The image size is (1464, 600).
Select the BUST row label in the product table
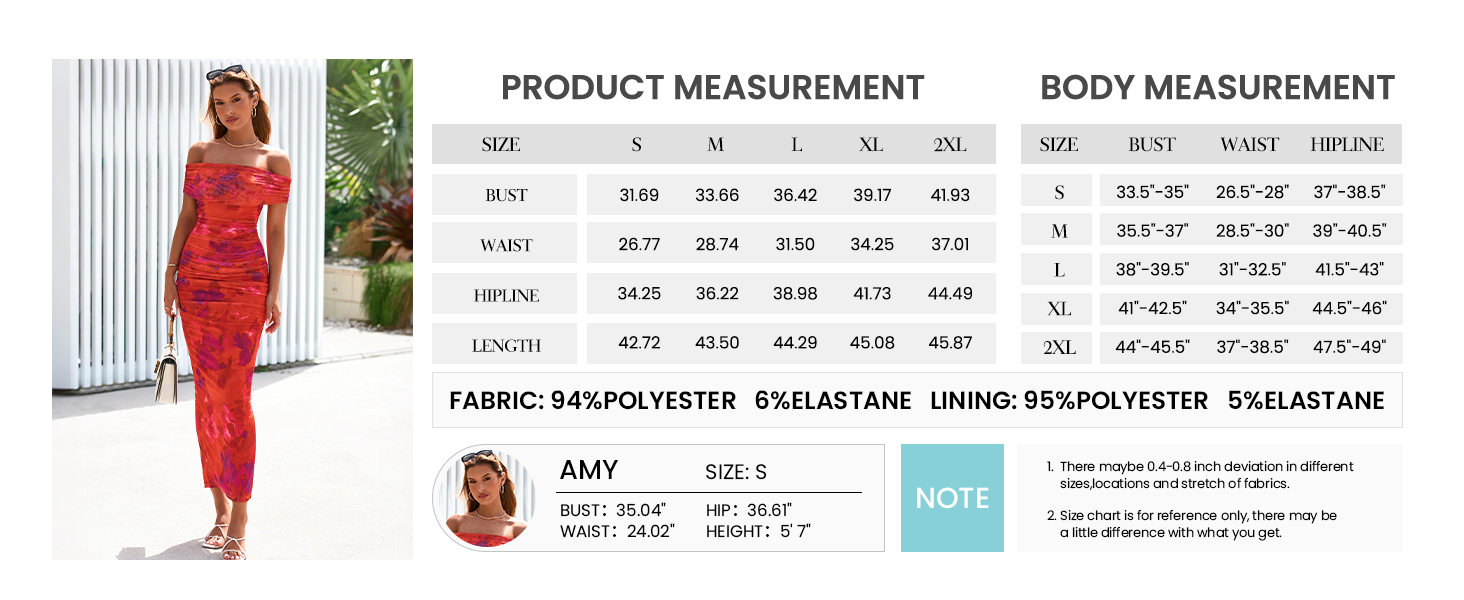506,195
